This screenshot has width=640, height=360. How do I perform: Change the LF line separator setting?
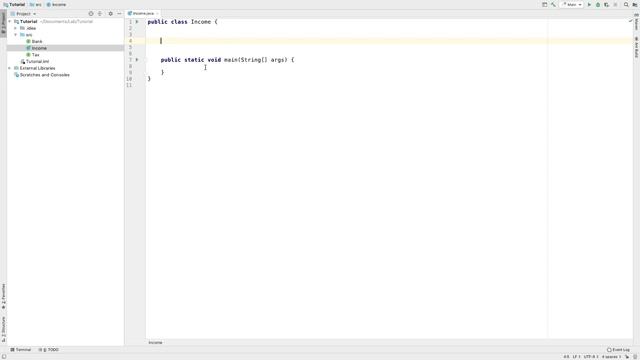tap(576, 356)
